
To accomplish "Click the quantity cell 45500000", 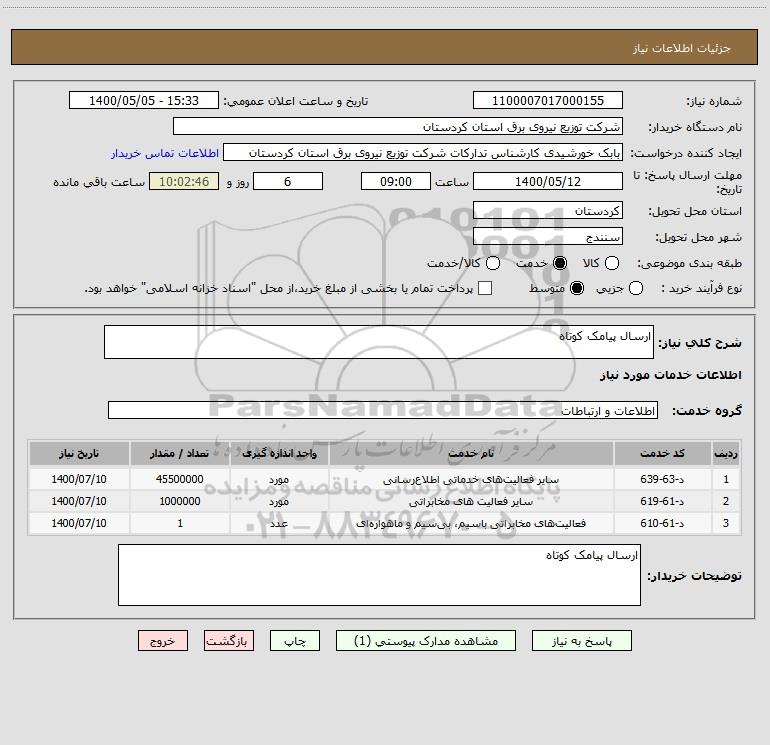I will tap(179, 479).
